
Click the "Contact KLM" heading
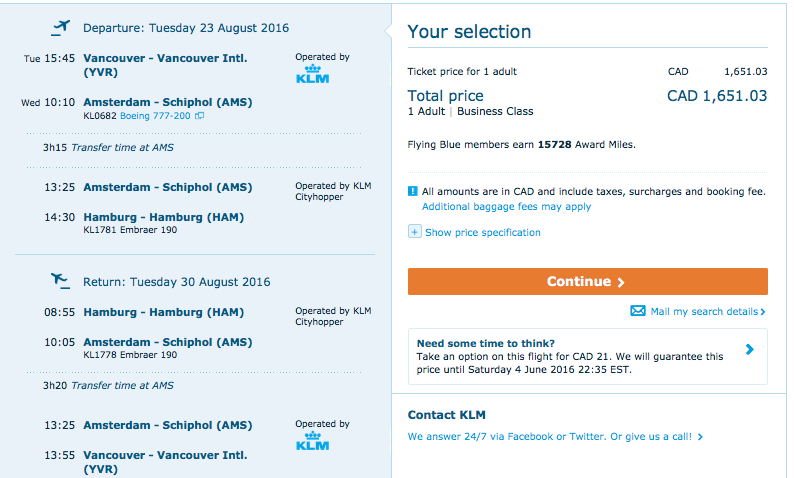[x=447, y=414]
